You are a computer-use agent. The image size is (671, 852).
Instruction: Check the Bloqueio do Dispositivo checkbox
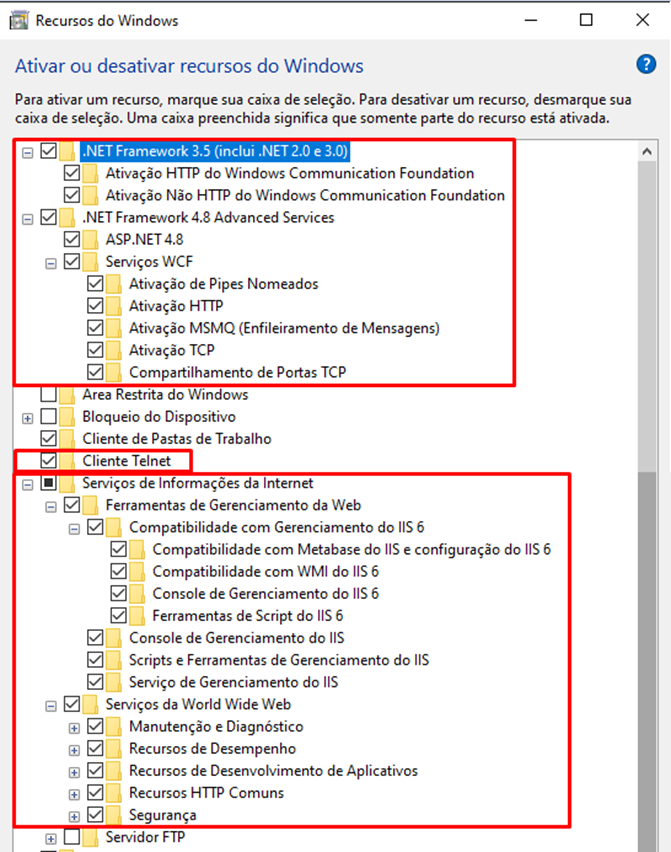point(48,416)
